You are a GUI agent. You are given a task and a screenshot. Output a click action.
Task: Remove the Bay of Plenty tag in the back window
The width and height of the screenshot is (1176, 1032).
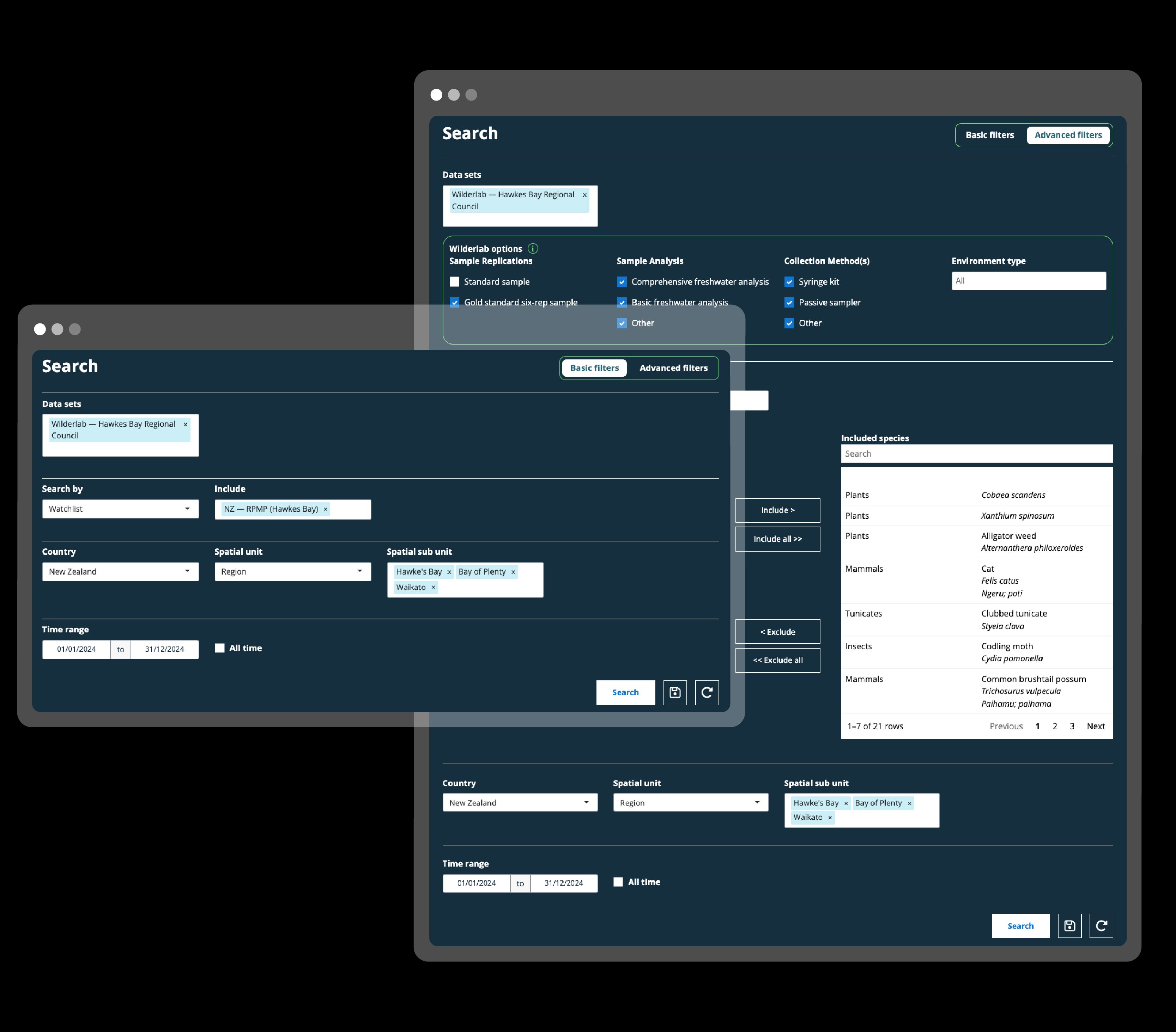[909, 803]
